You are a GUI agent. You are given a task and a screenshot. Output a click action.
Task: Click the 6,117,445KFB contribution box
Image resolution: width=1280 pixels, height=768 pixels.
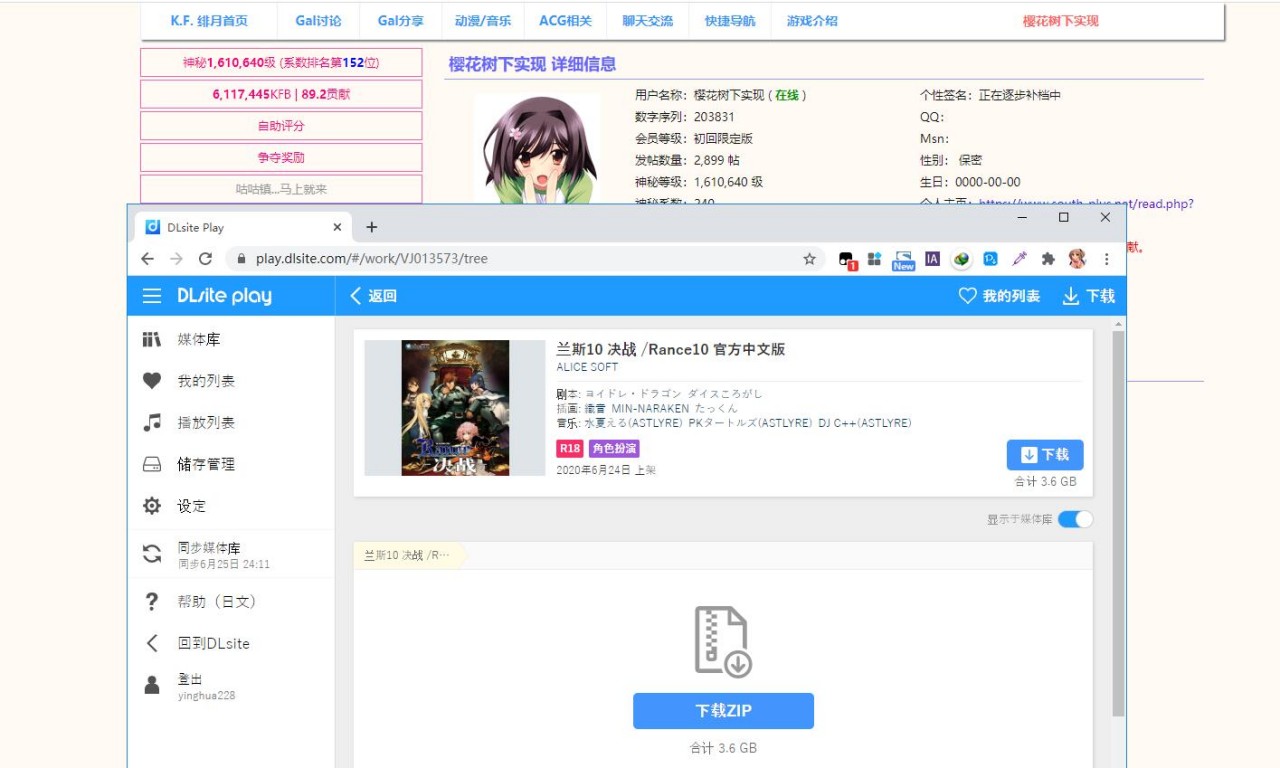281,94
